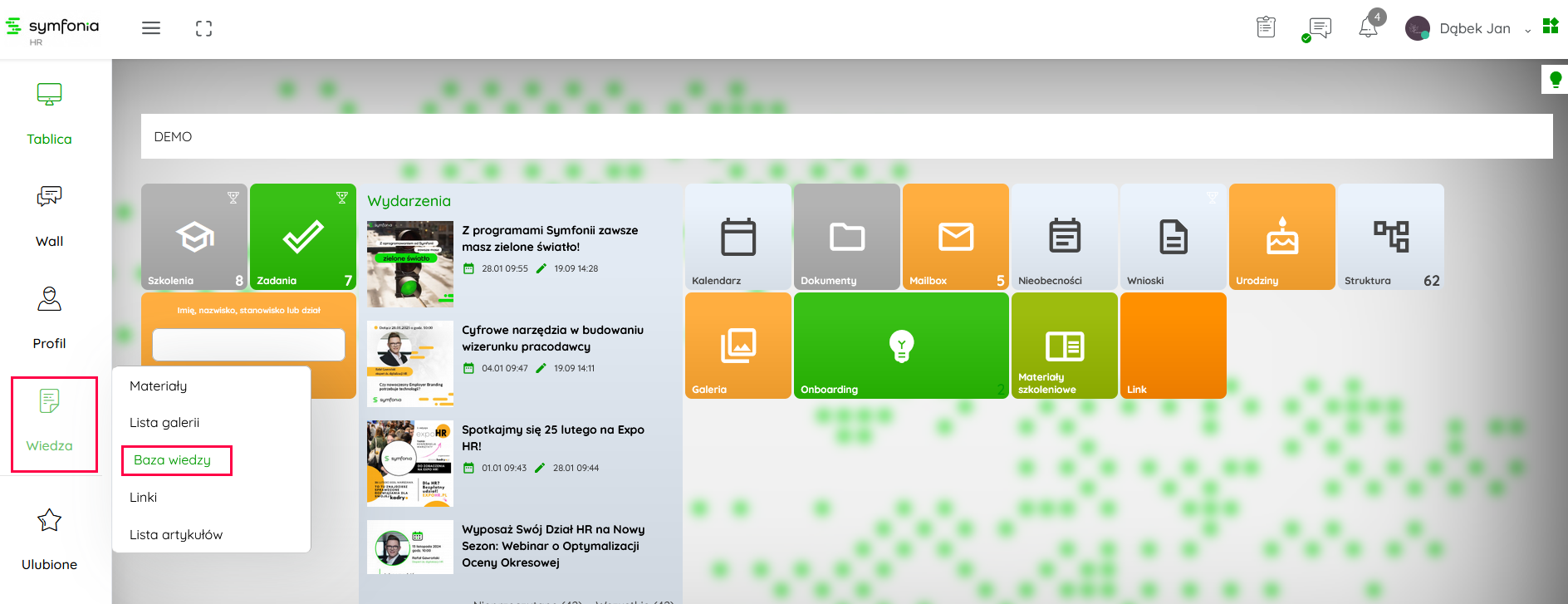The height and width of the screenshot is (604, 1568).
Task: Toggle the lightbulb hint panel on right edge
Action: tap(1555, 80)
